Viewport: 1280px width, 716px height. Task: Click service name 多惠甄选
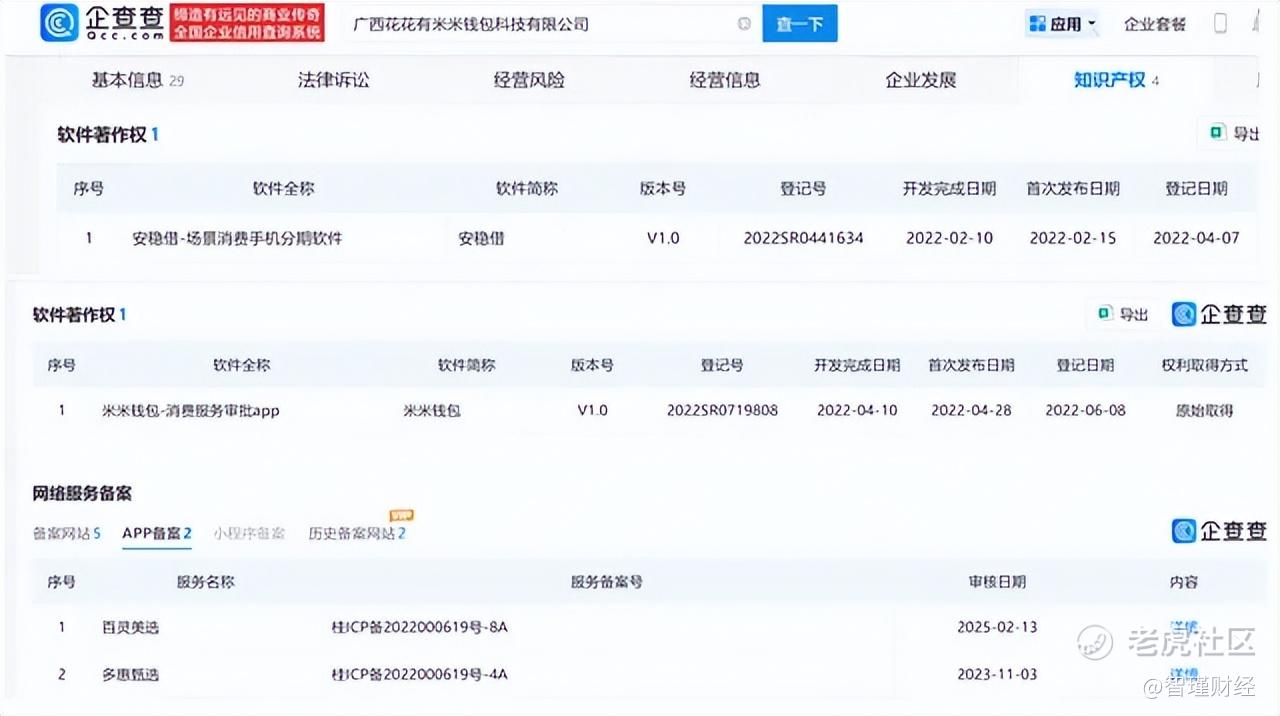(130, 675)
